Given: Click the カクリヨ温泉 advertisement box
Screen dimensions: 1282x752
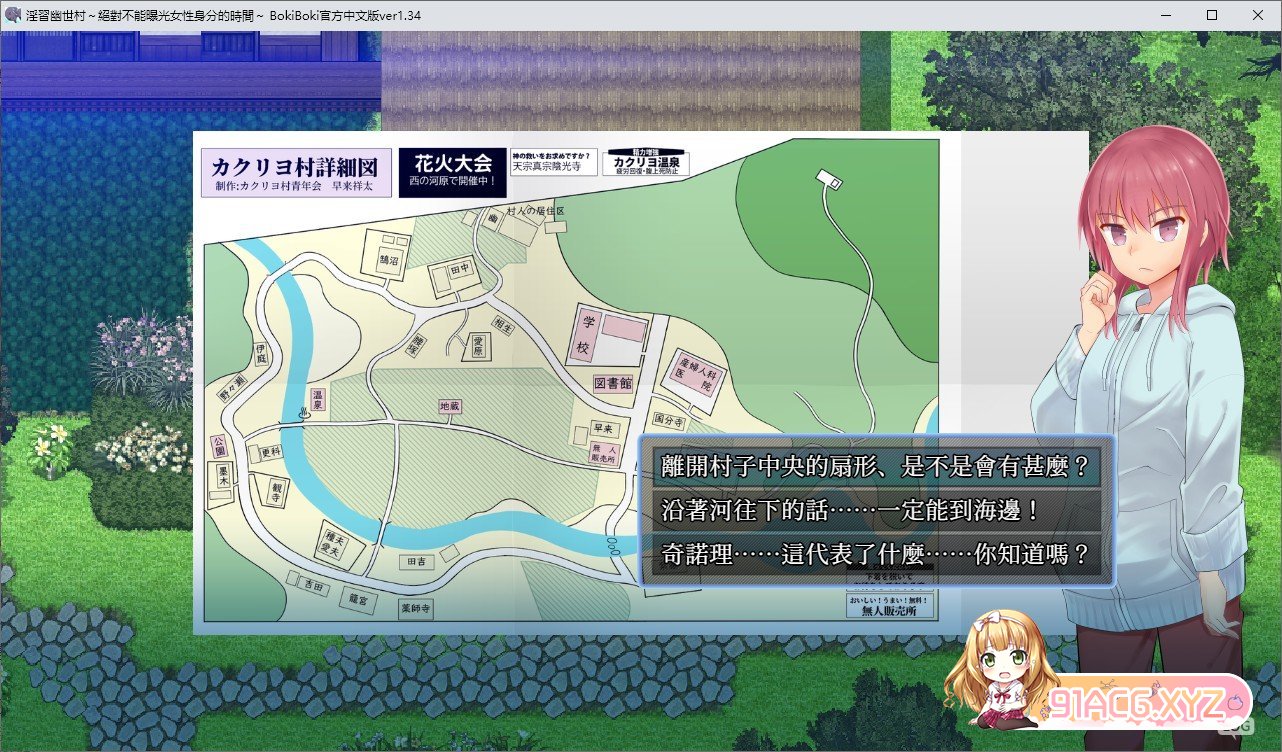Looking at the screenshot, I should coord(645,162).
